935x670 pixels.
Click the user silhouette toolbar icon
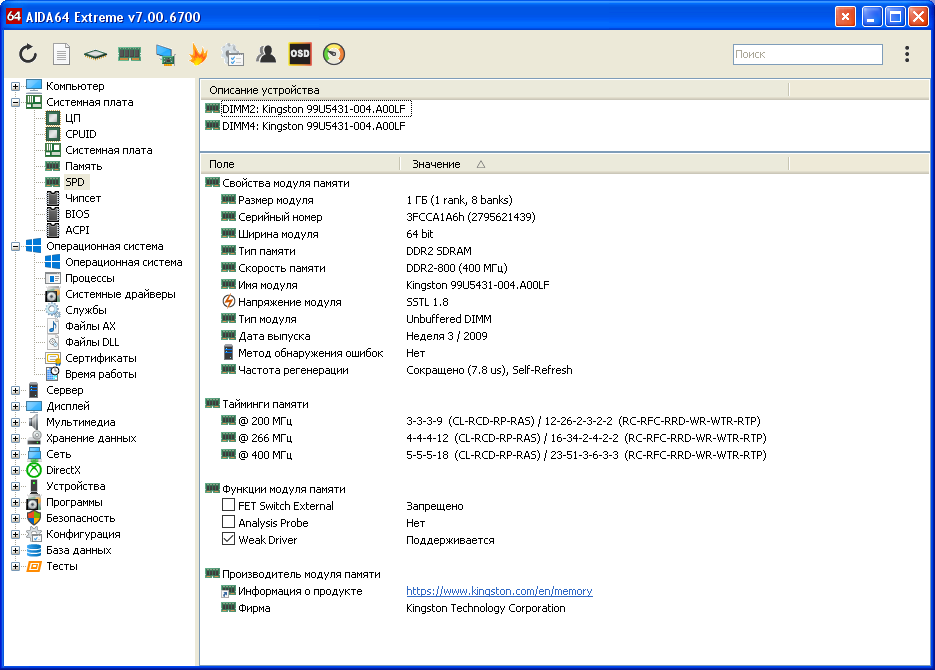coord(266,54)
